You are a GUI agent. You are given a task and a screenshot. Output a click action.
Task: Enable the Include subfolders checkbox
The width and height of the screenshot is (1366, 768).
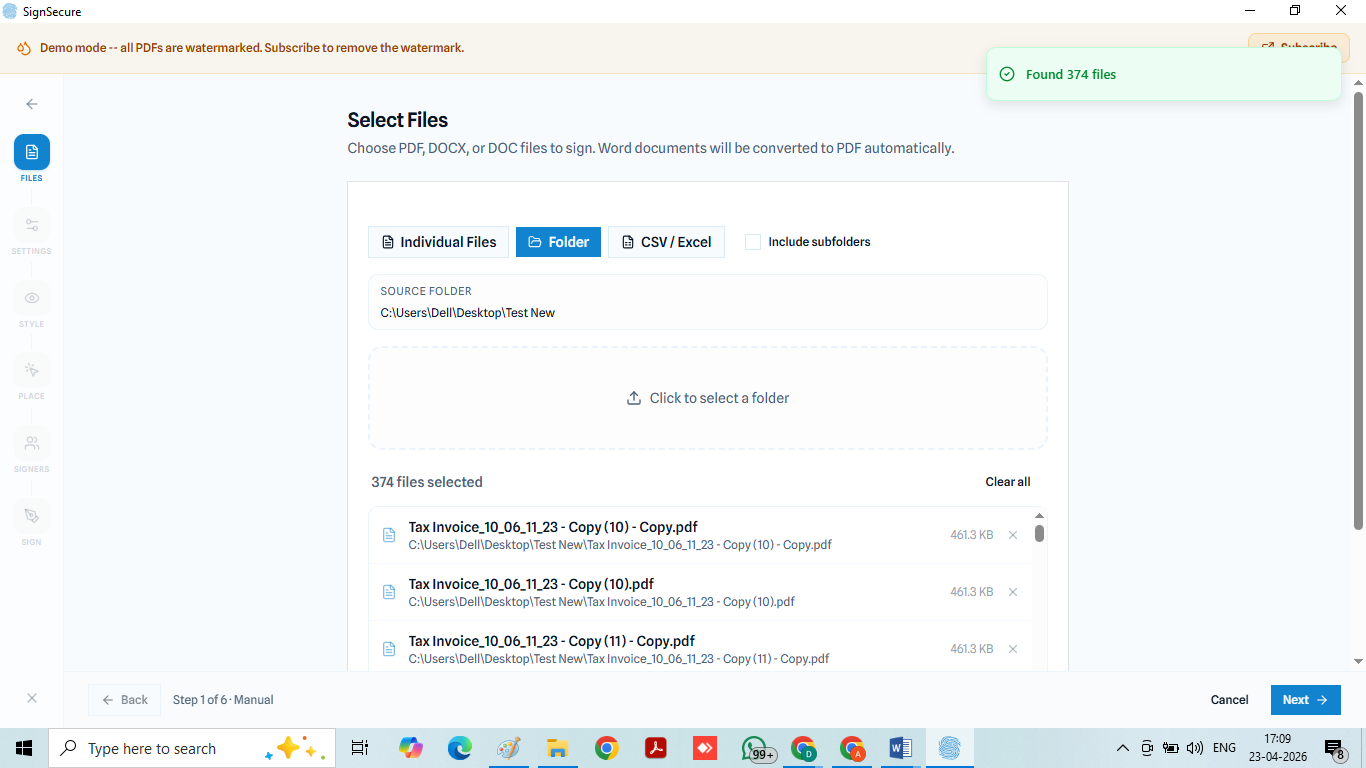click(x=753, y=242)
